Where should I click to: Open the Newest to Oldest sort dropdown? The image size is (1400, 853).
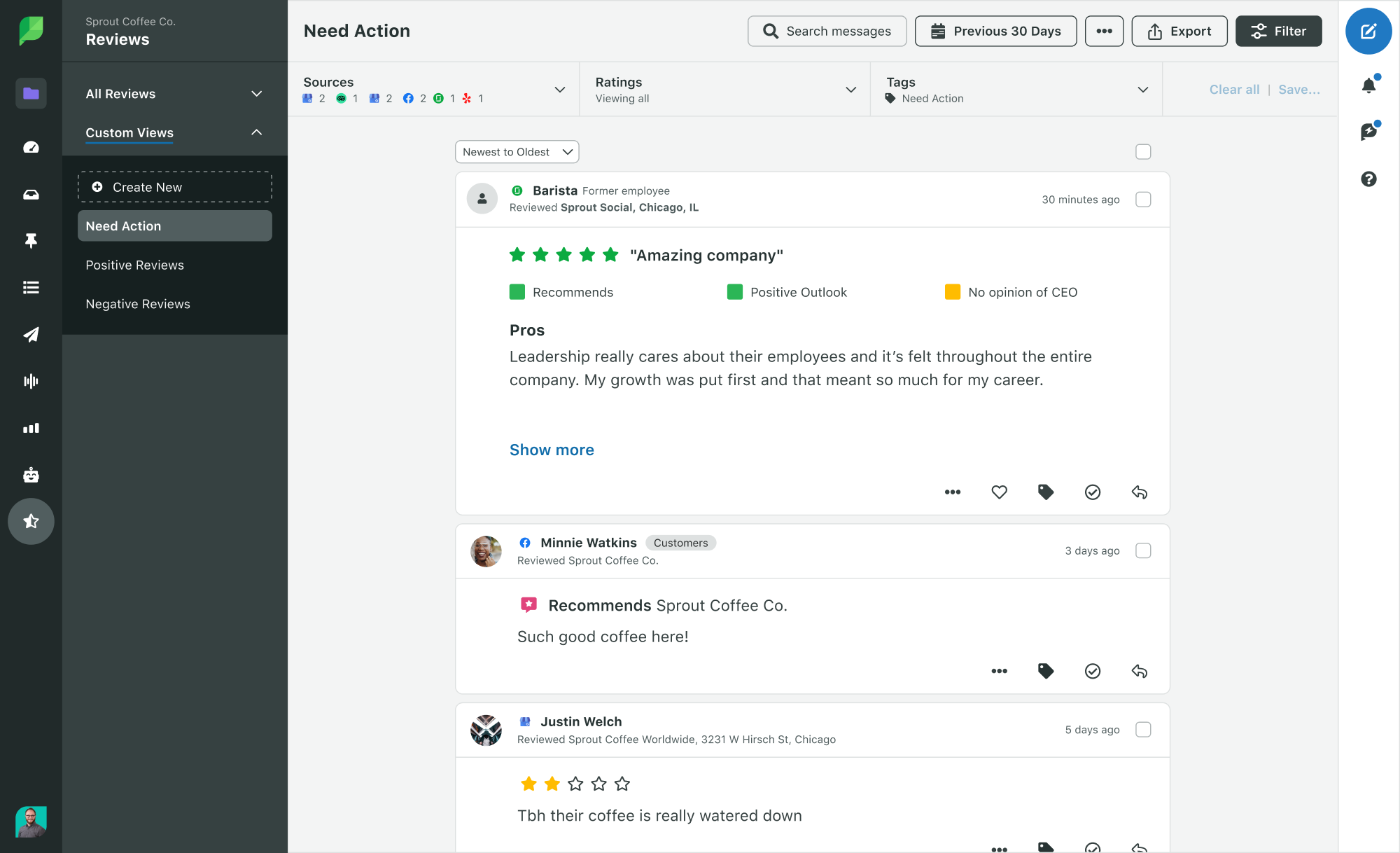tap(516, 152)
